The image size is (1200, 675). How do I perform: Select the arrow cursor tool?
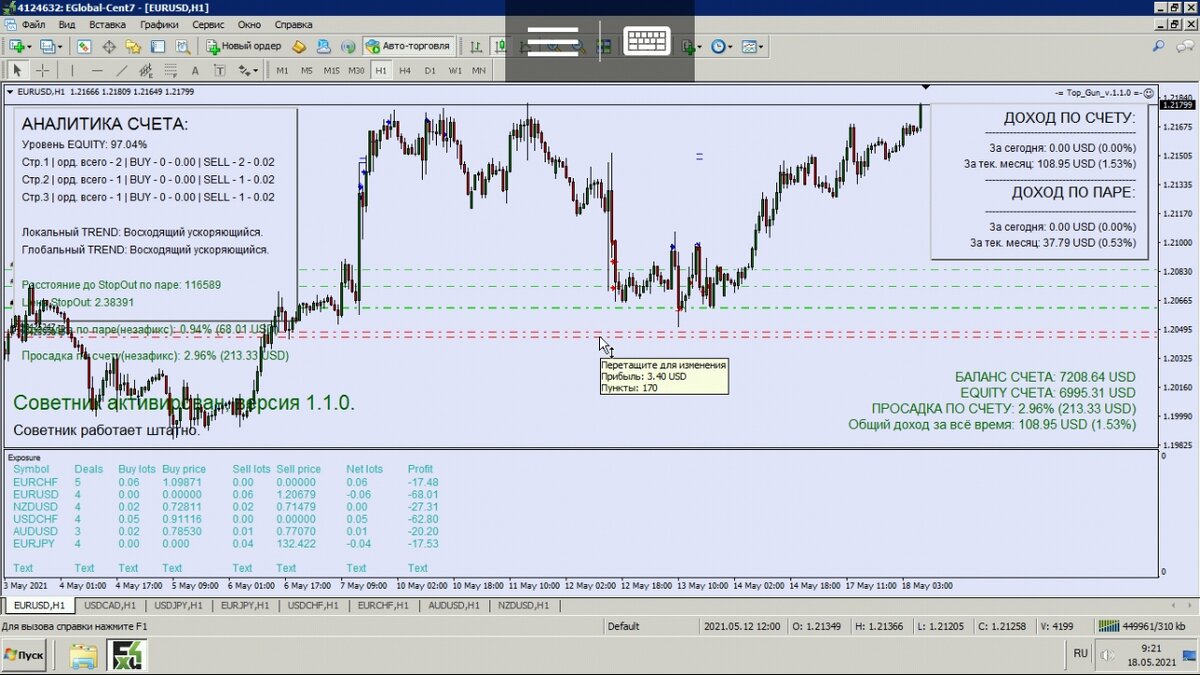pos(17,70)
